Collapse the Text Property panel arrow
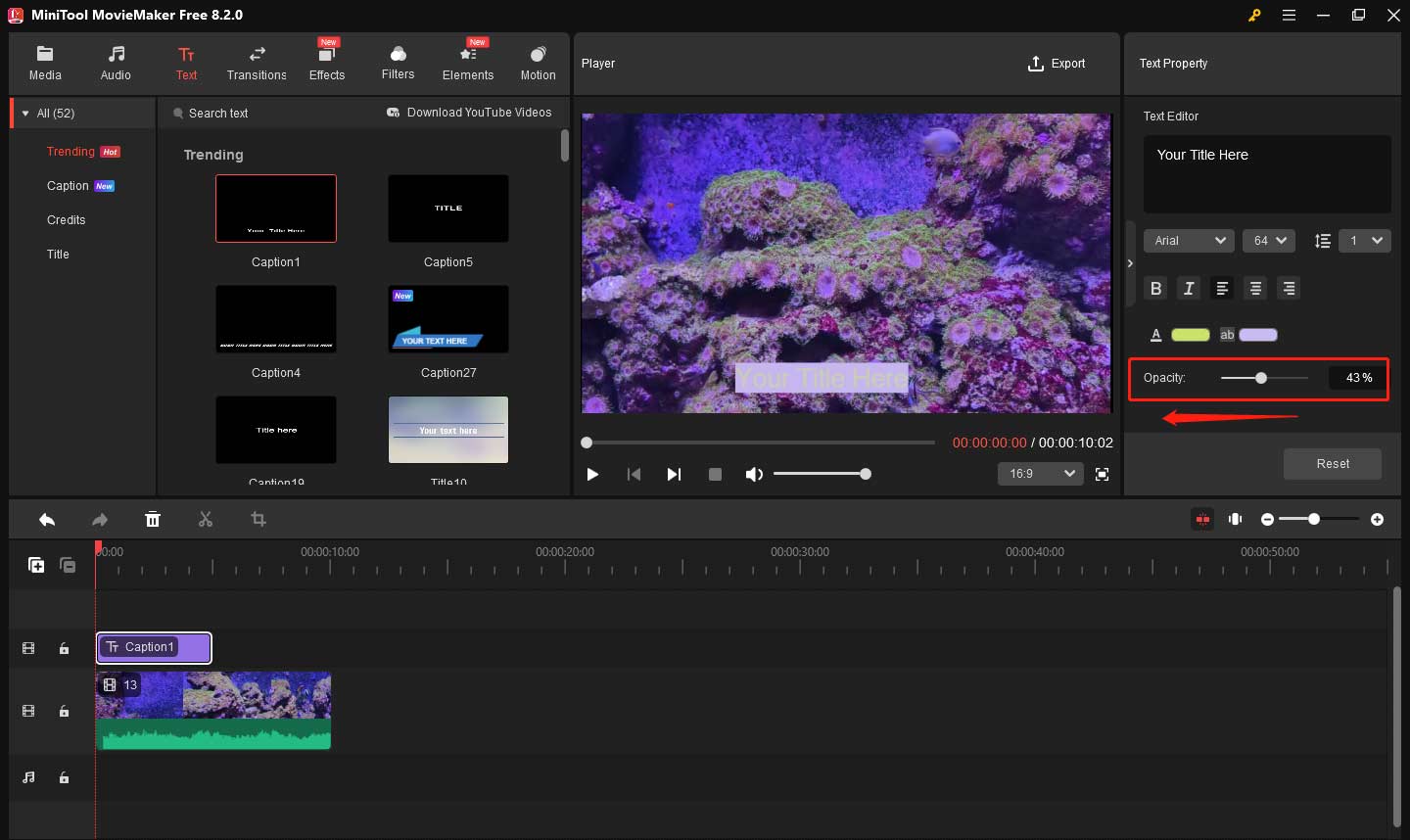1410x840 pixels. point(1130,263)
